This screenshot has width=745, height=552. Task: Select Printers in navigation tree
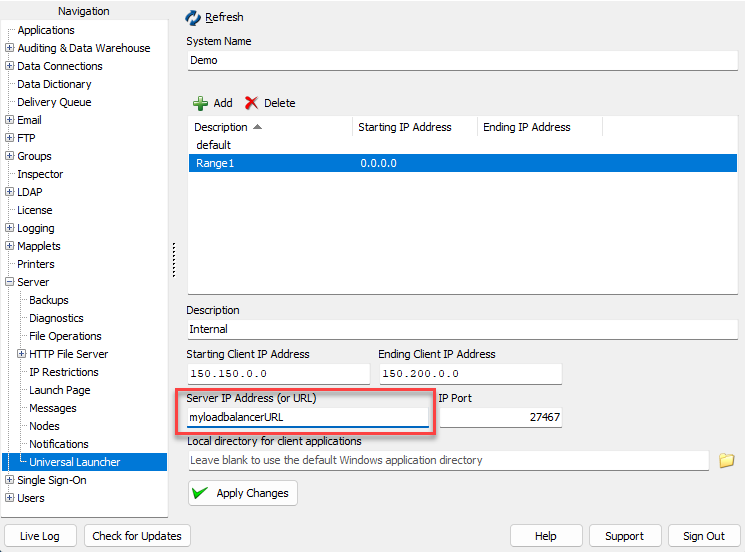(36, 264)
